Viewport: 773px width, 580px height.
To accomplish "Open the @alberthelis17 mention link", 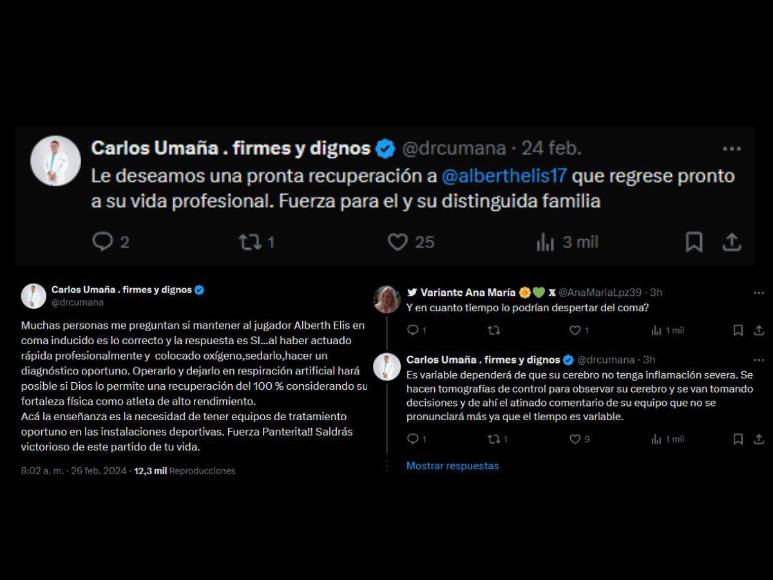I will point(504,176).
